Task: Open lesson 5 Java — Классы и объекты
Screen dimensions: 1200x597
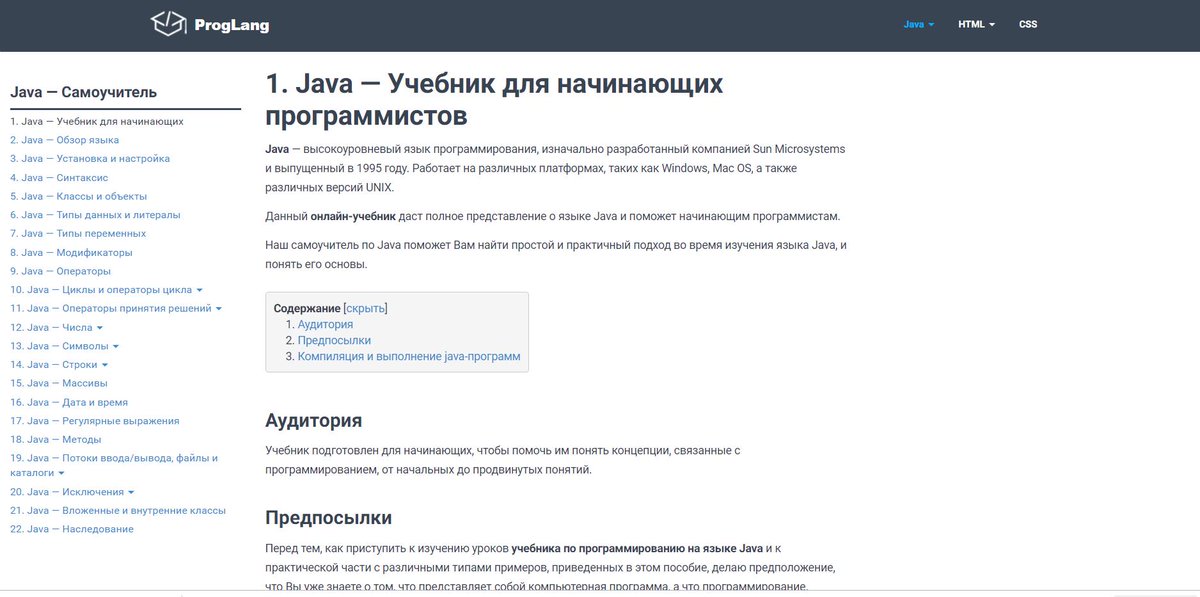Action: coord(78,196)
